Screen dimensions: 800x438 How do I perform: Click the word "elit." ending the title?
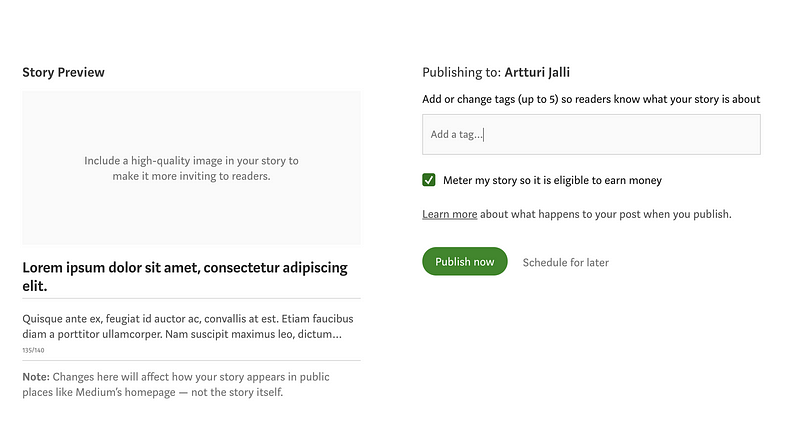coord(36,286)
